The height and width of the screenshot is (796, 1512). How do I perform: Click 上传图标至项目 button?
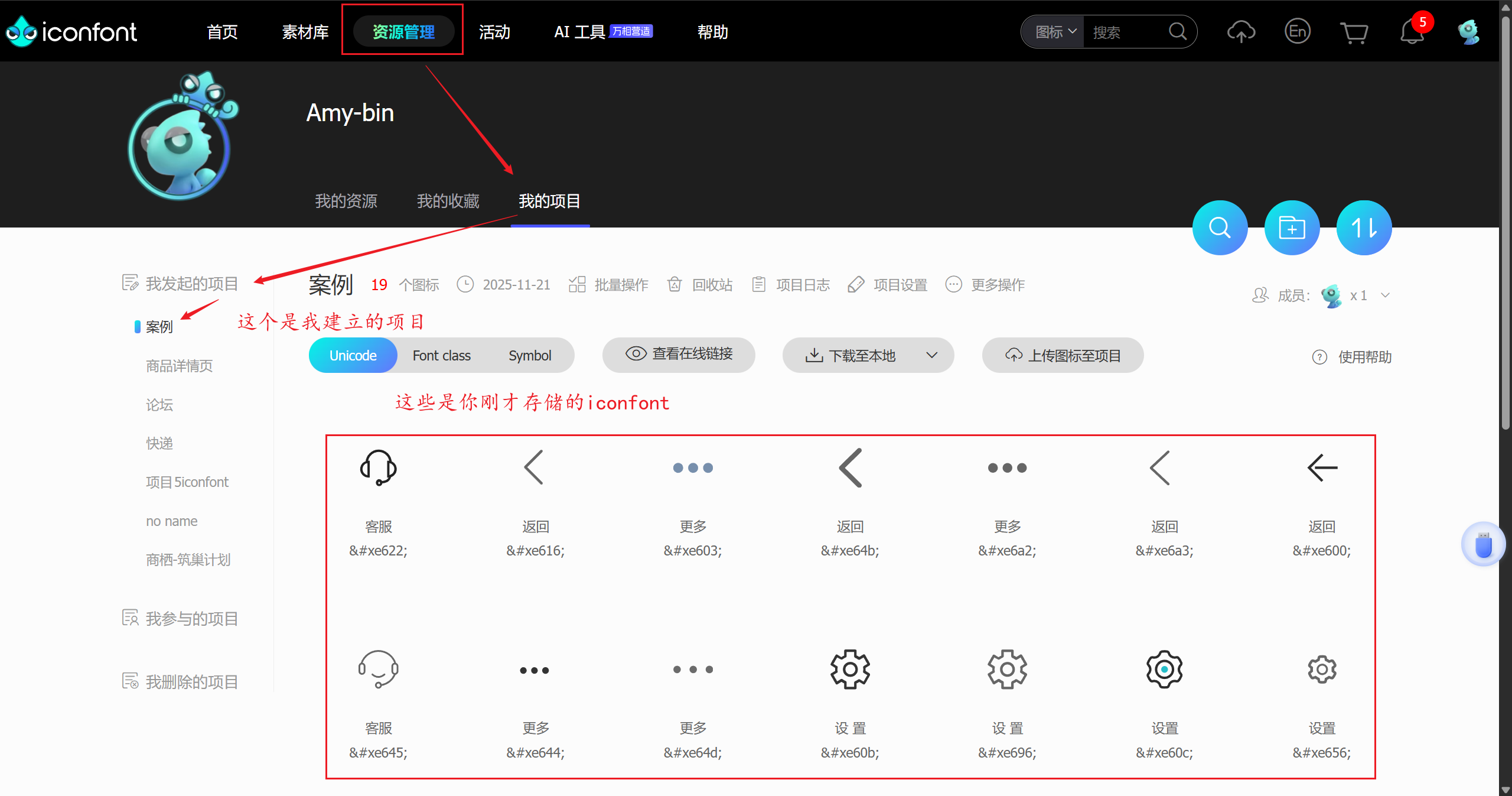coord(1063,355)
